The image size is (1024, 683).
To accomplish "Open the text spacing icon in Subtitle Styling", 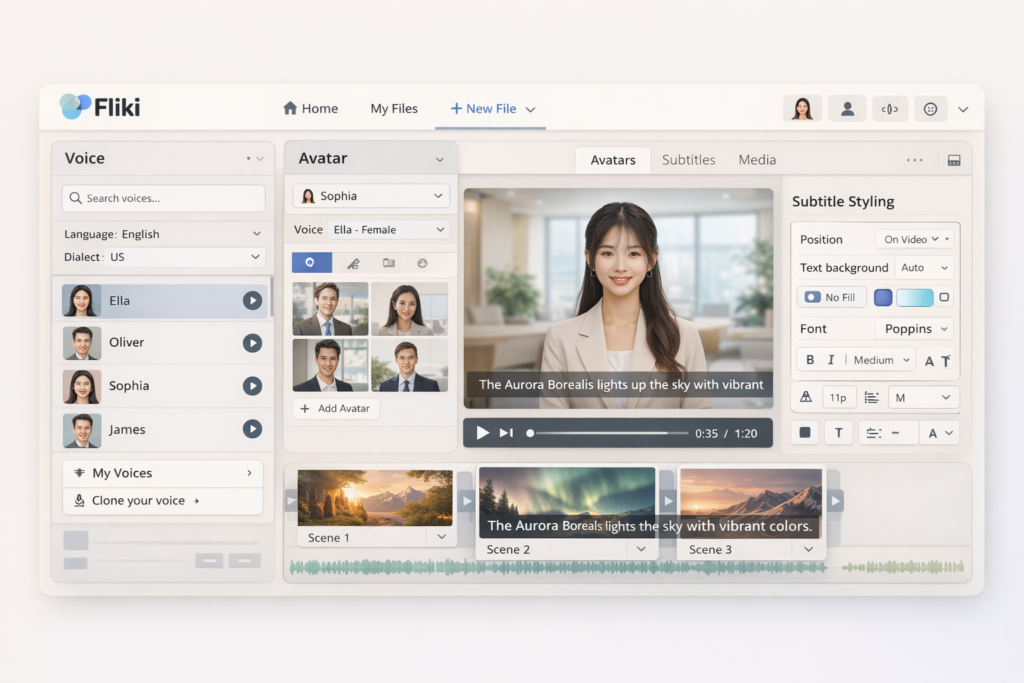I will pyautogui.click(x=874, y=397).
